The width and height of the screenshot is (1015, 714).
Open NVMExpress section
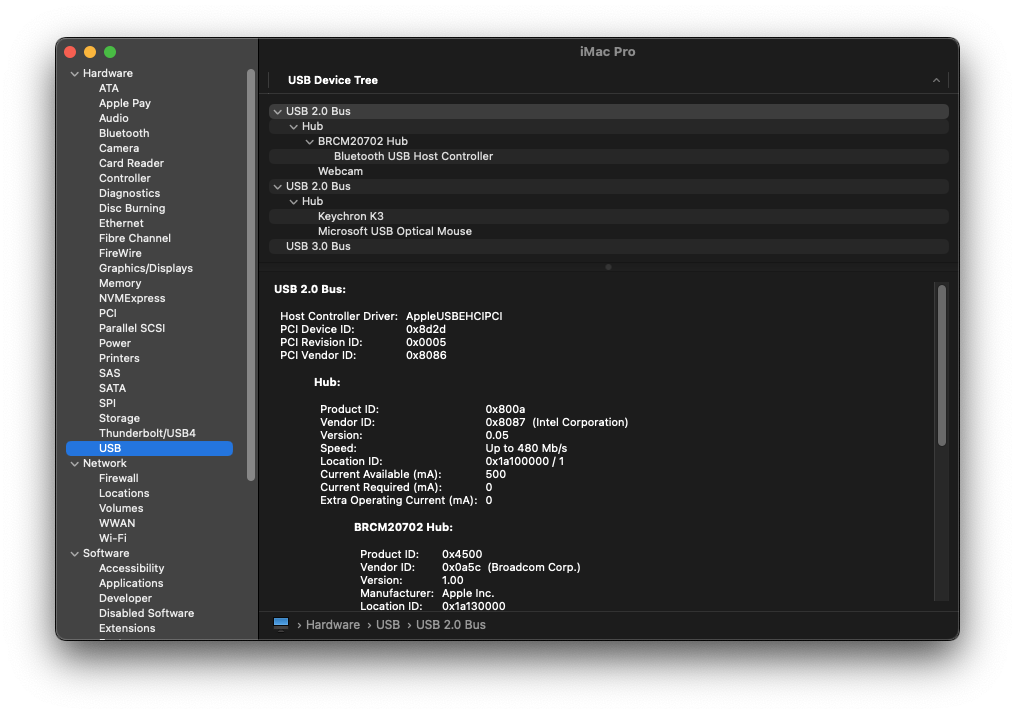click(x=132, y=298)
